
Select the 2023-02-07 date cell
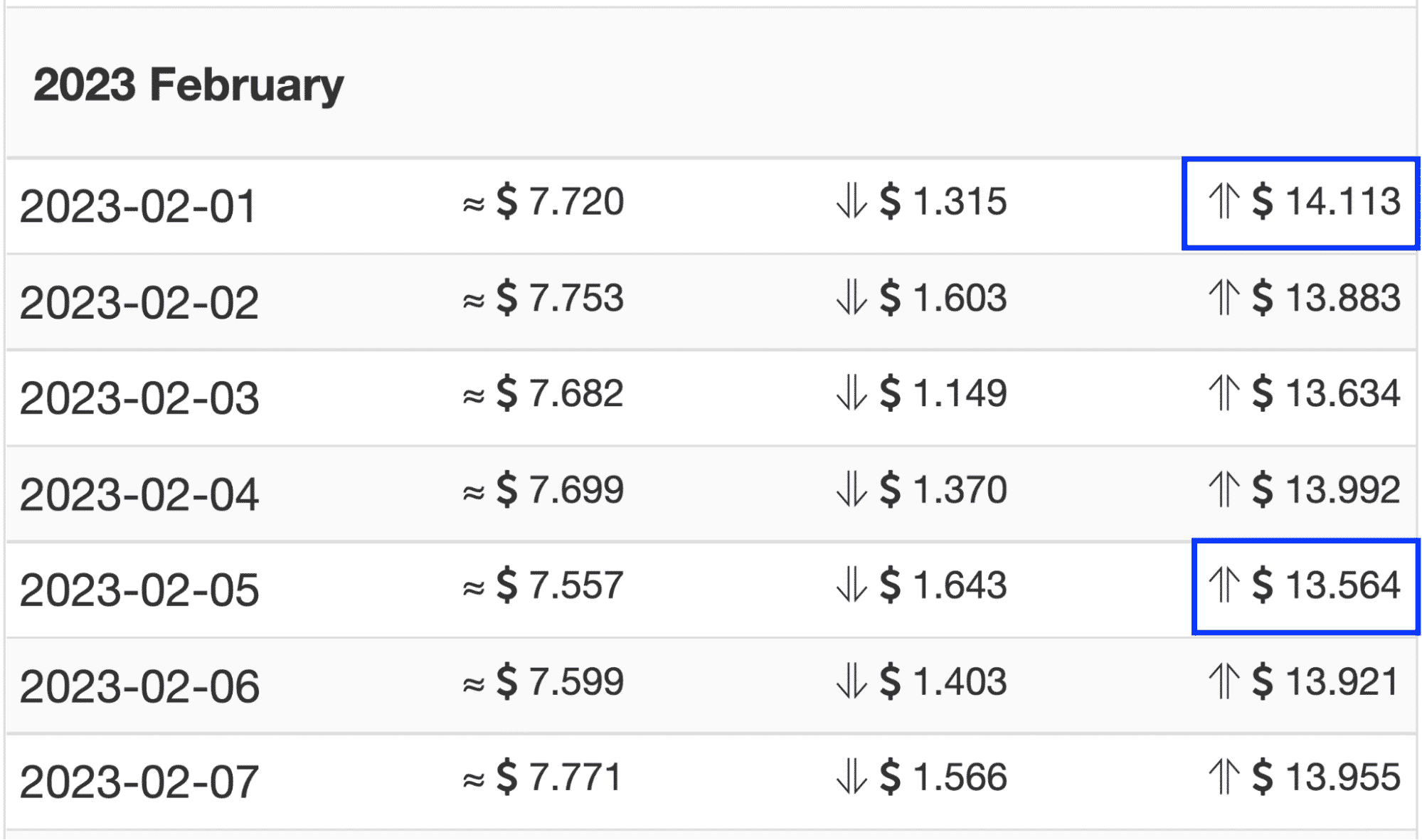[x=139, y=782]
